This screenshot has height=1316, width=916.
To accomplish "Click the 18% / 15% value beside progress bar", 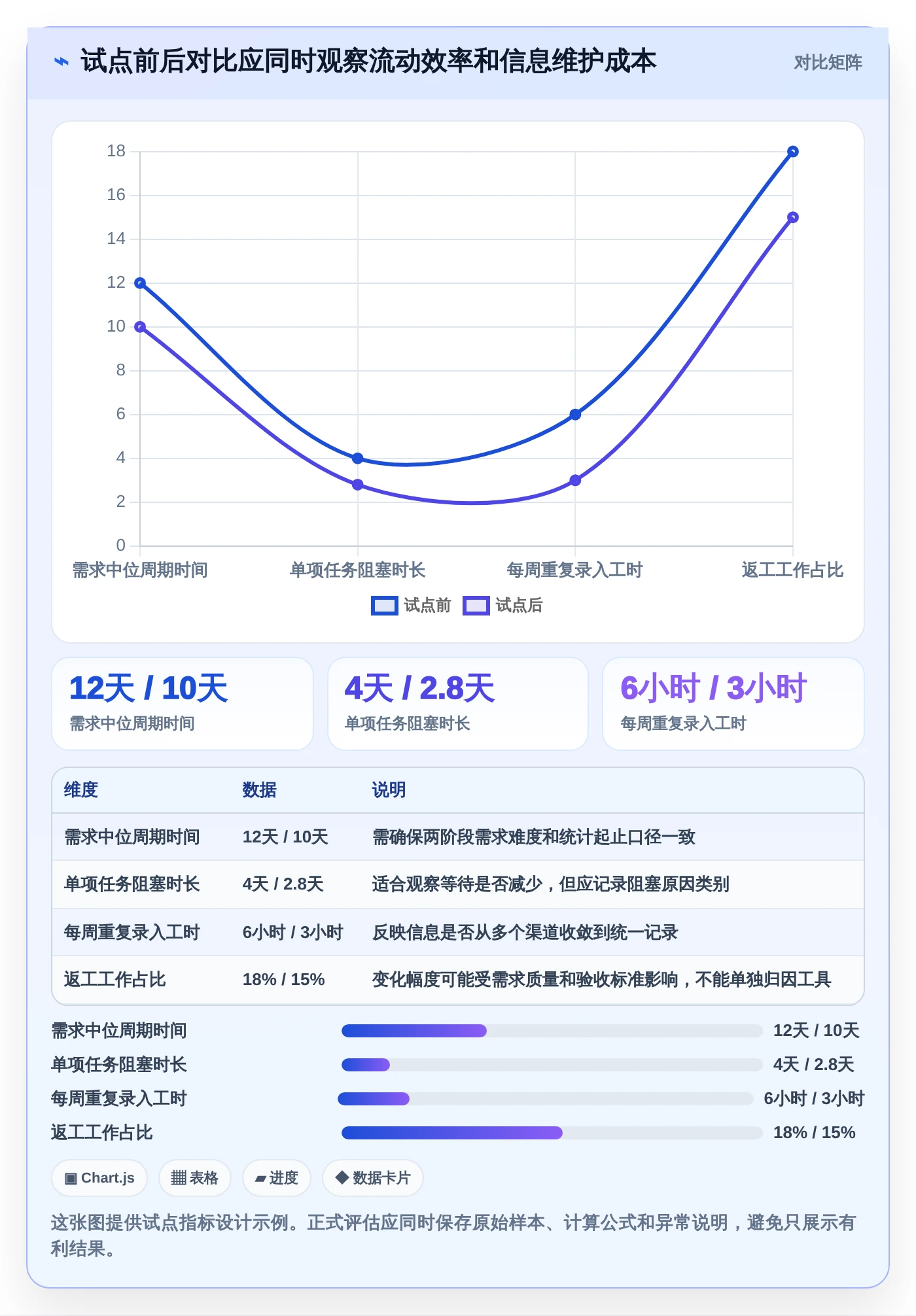I will point(815,1133).
